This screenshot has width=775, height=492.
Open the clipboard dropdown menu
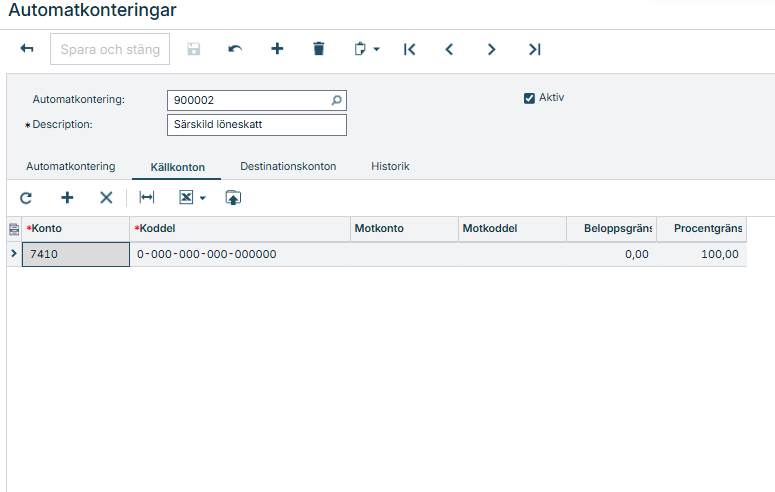point(367,49)
